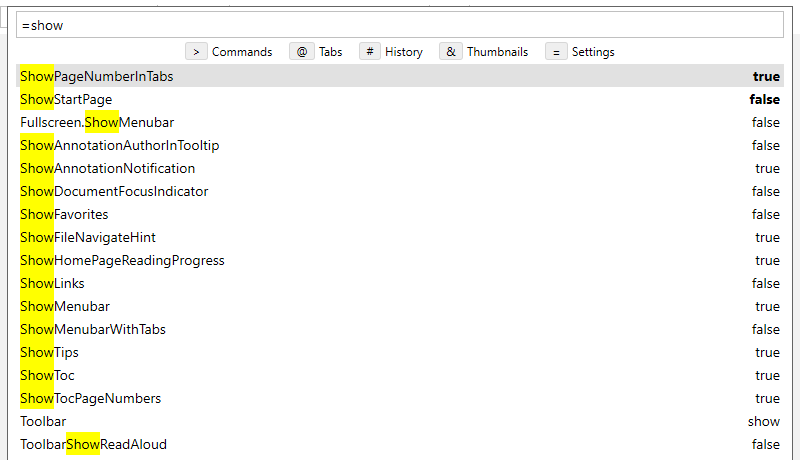Click the '=show' search input field
Image resolution: width=800 pixels, height=460 pixels.
pyautogui.click(x=399, y=25)
